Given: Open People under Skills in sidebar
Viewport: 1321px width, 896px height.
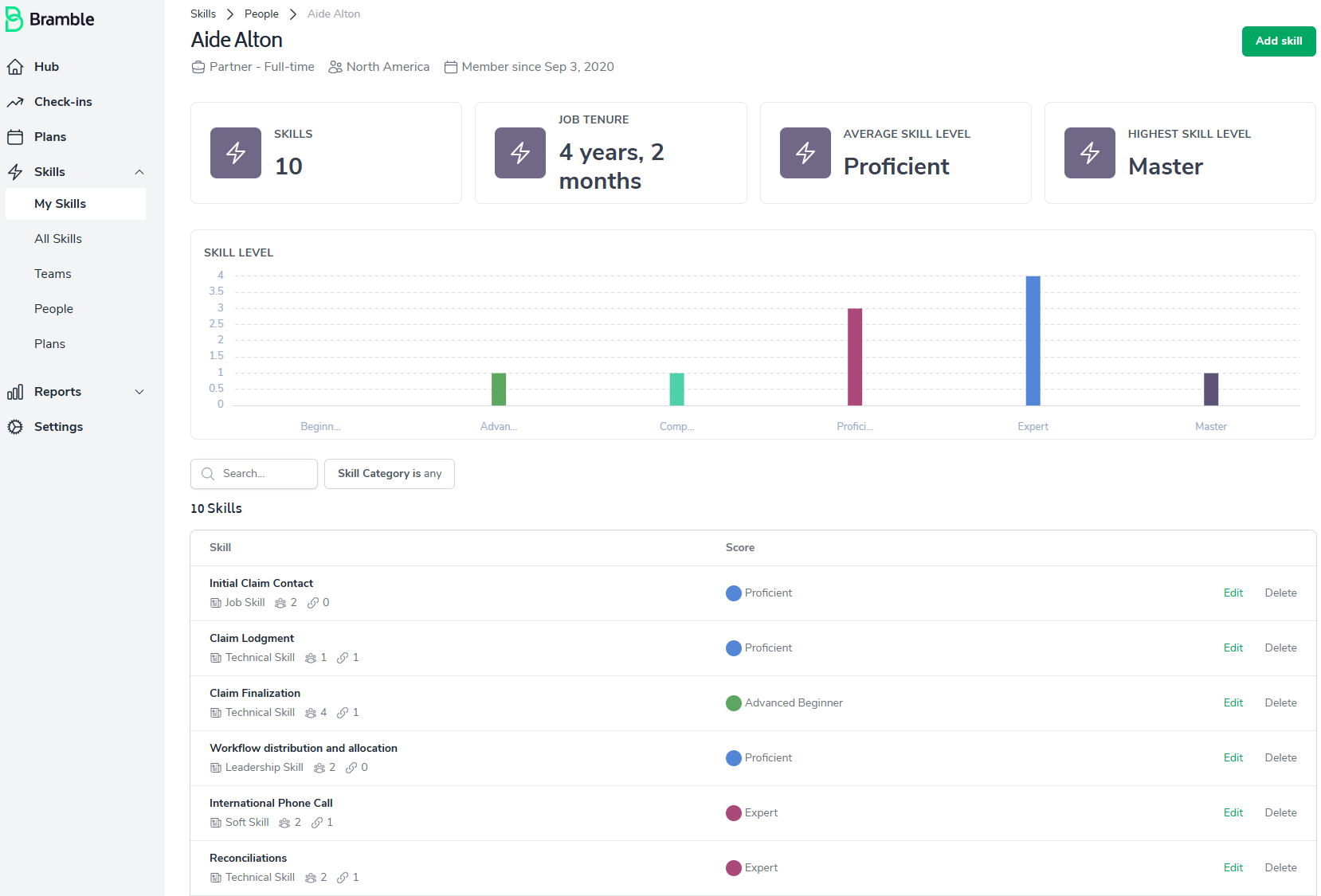Looking at the screenshot, I should click(53, 309).
